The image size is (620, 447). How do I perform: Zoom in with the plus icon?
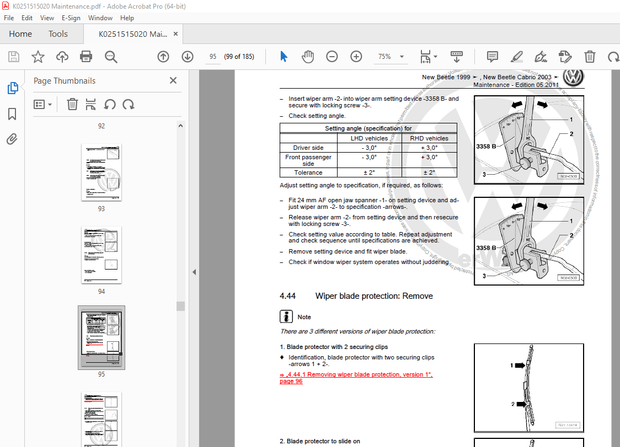point(356,57)
